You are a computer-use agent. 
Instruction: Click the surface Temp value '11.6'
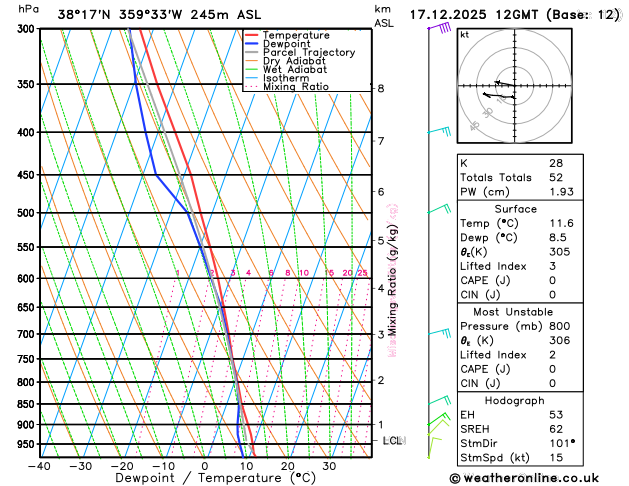[562, 223]
